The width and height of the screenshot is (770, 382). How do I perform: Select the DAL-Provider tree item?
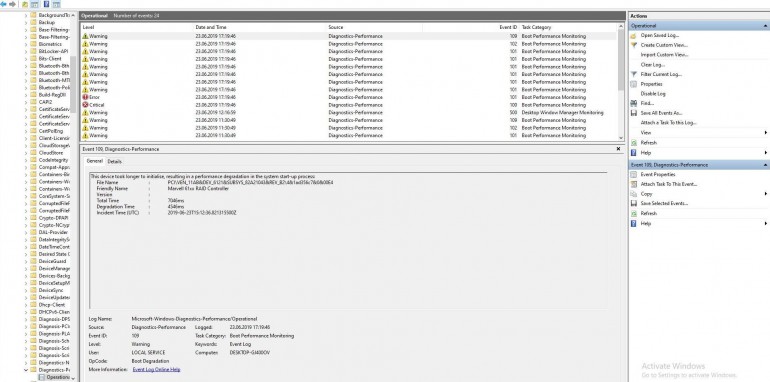pyautogui.click(x=53, y=232)
